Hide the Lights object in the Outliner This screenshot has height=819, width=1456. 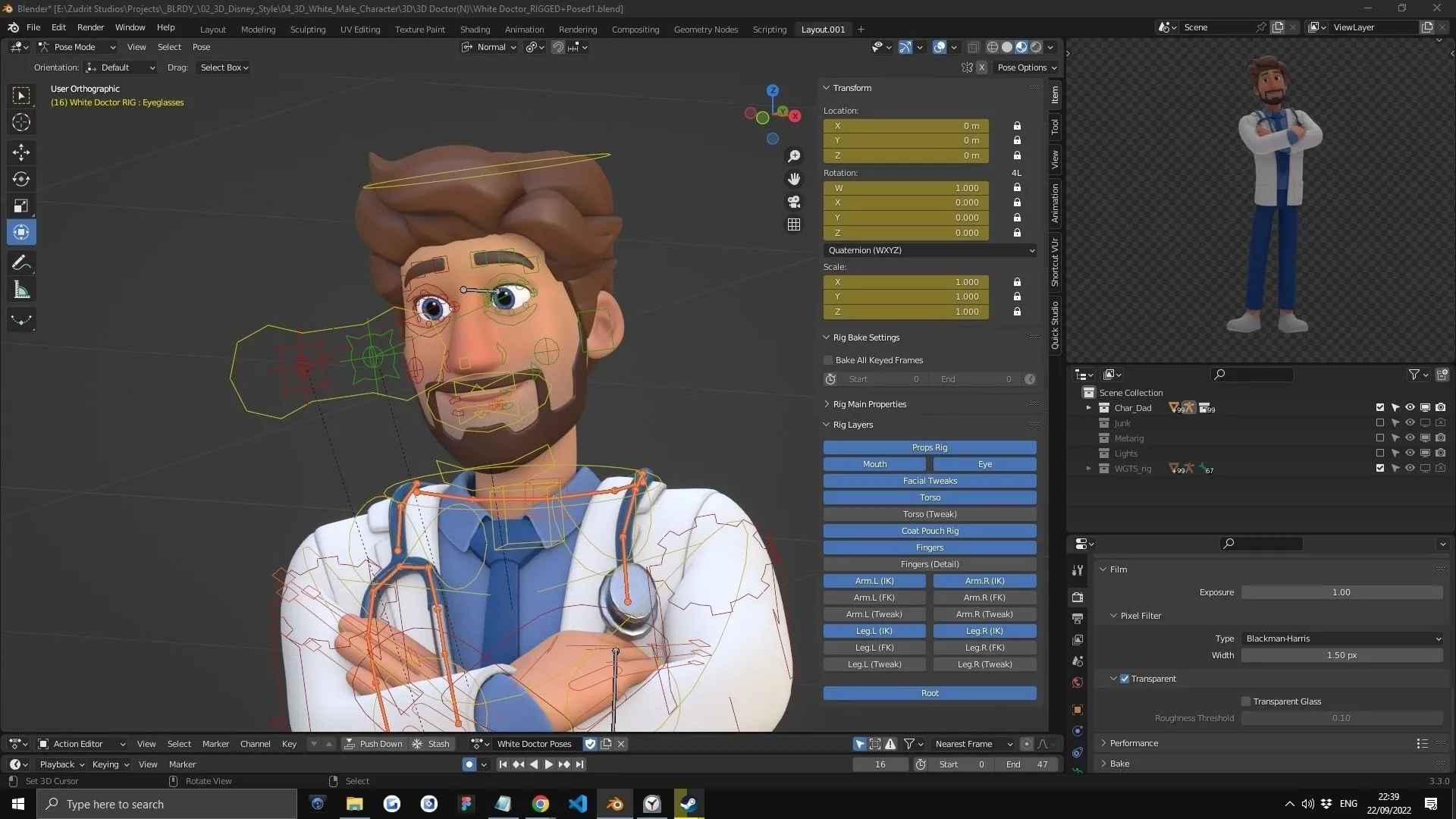pos(1410,453)
